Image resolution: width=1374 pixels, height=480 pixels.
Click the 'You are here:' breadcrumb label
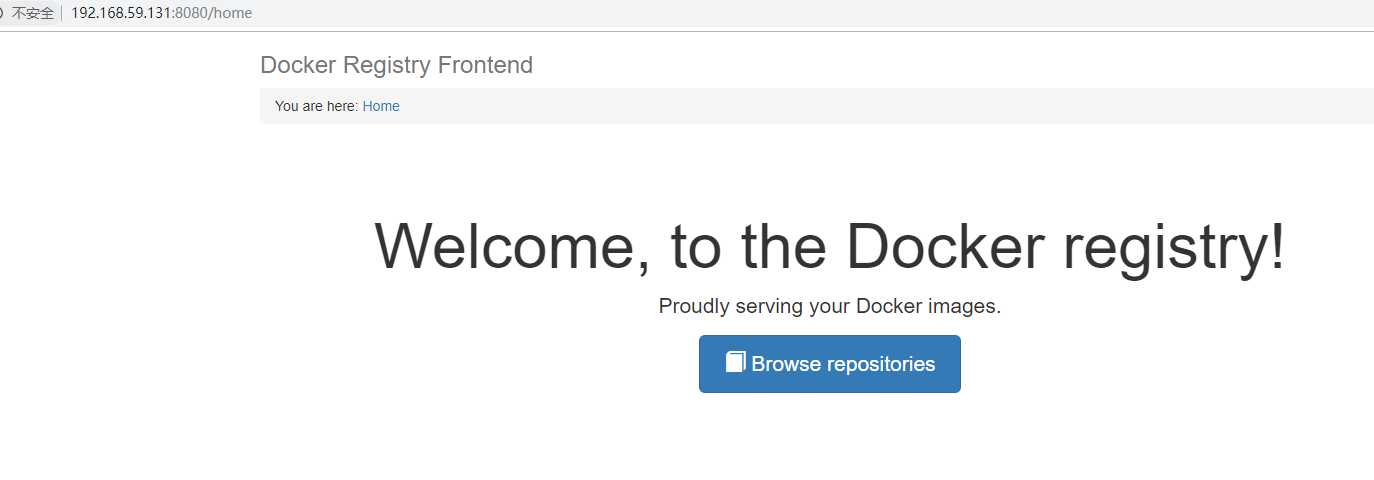point(317,106)
